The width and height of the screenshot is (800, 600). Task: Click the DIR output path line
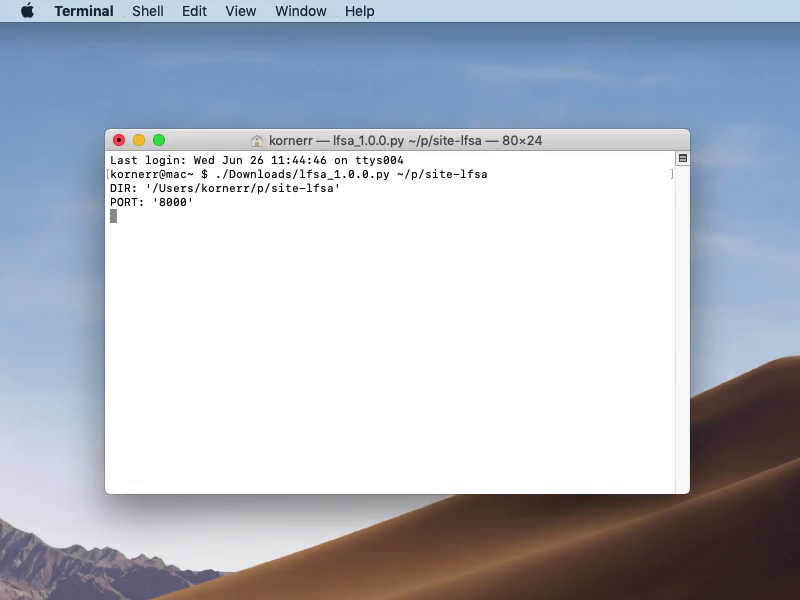point(225,188)
